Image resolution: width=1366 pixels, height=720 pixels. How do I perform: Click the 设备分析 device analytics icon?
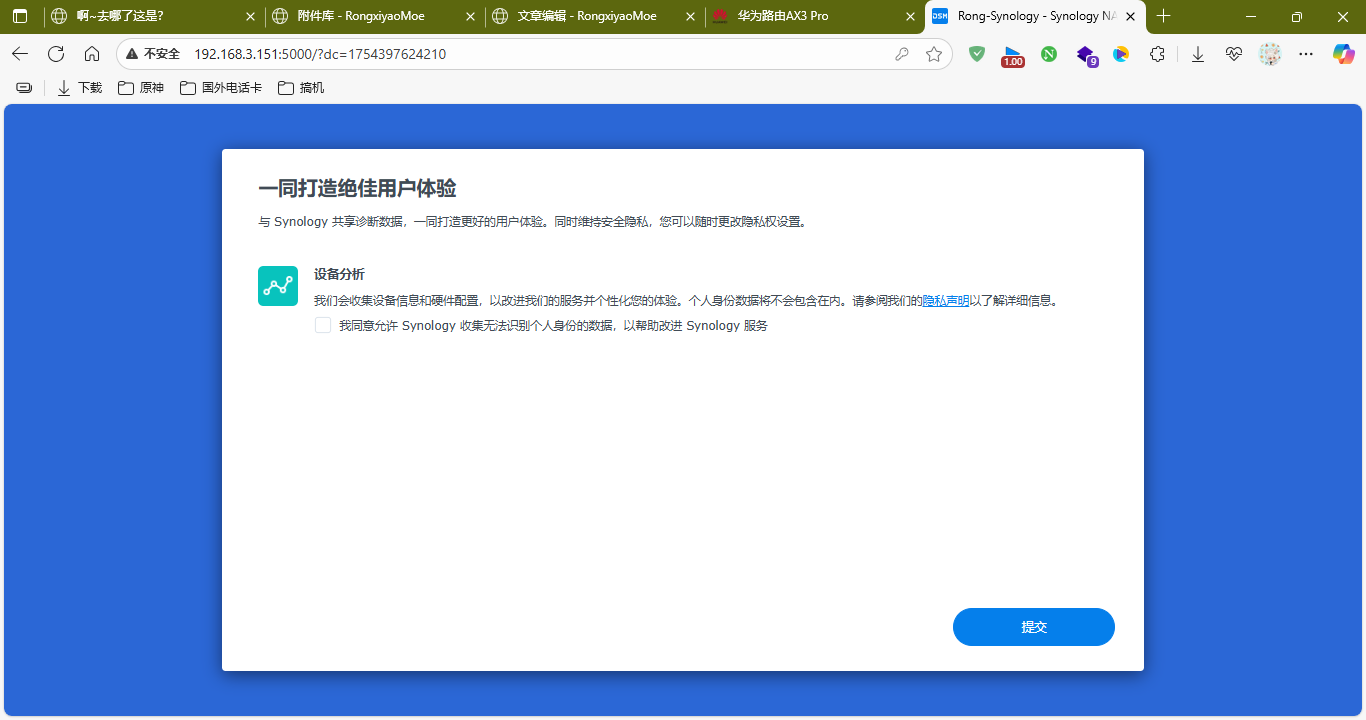click(278, 285)
